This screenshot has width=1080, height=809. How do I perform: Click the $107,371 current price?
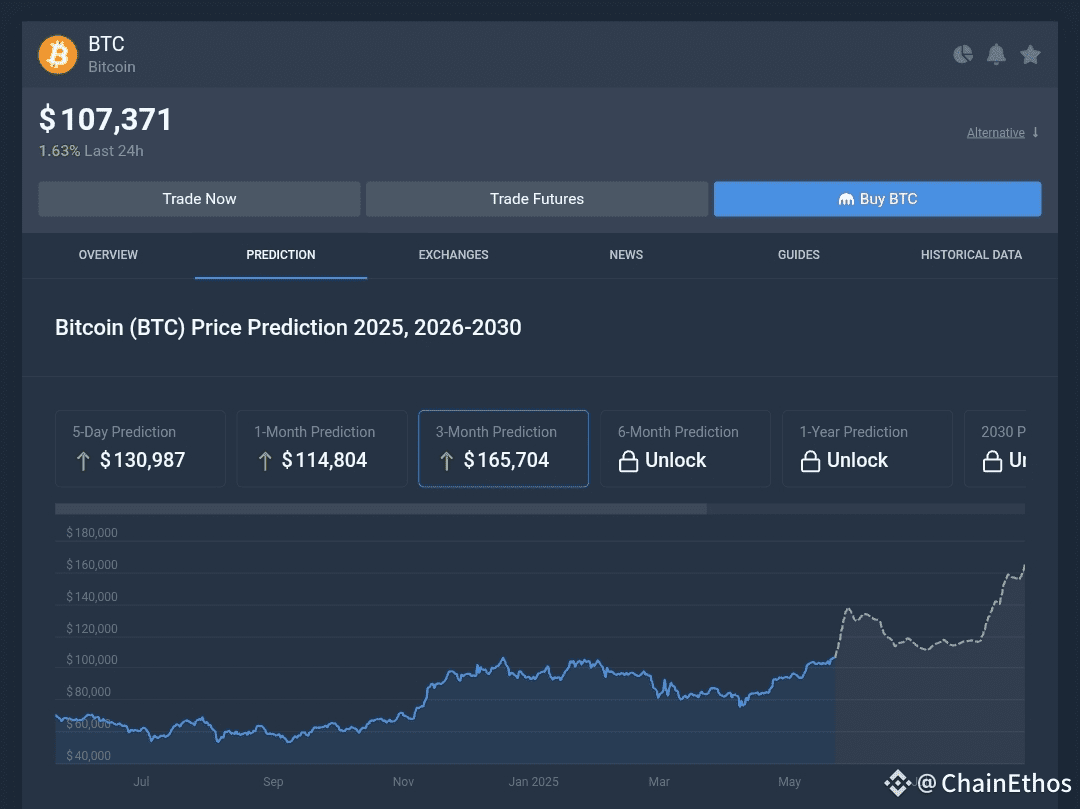pyautogui.click(x=105, y=119)
